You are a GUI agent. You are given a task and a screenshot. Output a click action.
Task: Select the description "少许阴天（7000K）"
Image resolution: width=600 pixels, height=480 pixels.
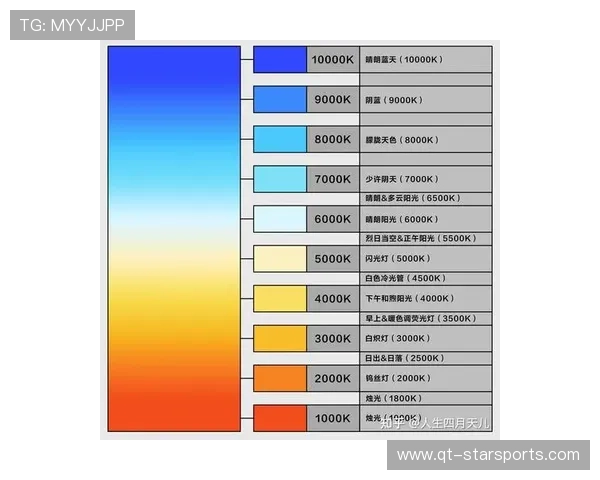tap(403, 179)
